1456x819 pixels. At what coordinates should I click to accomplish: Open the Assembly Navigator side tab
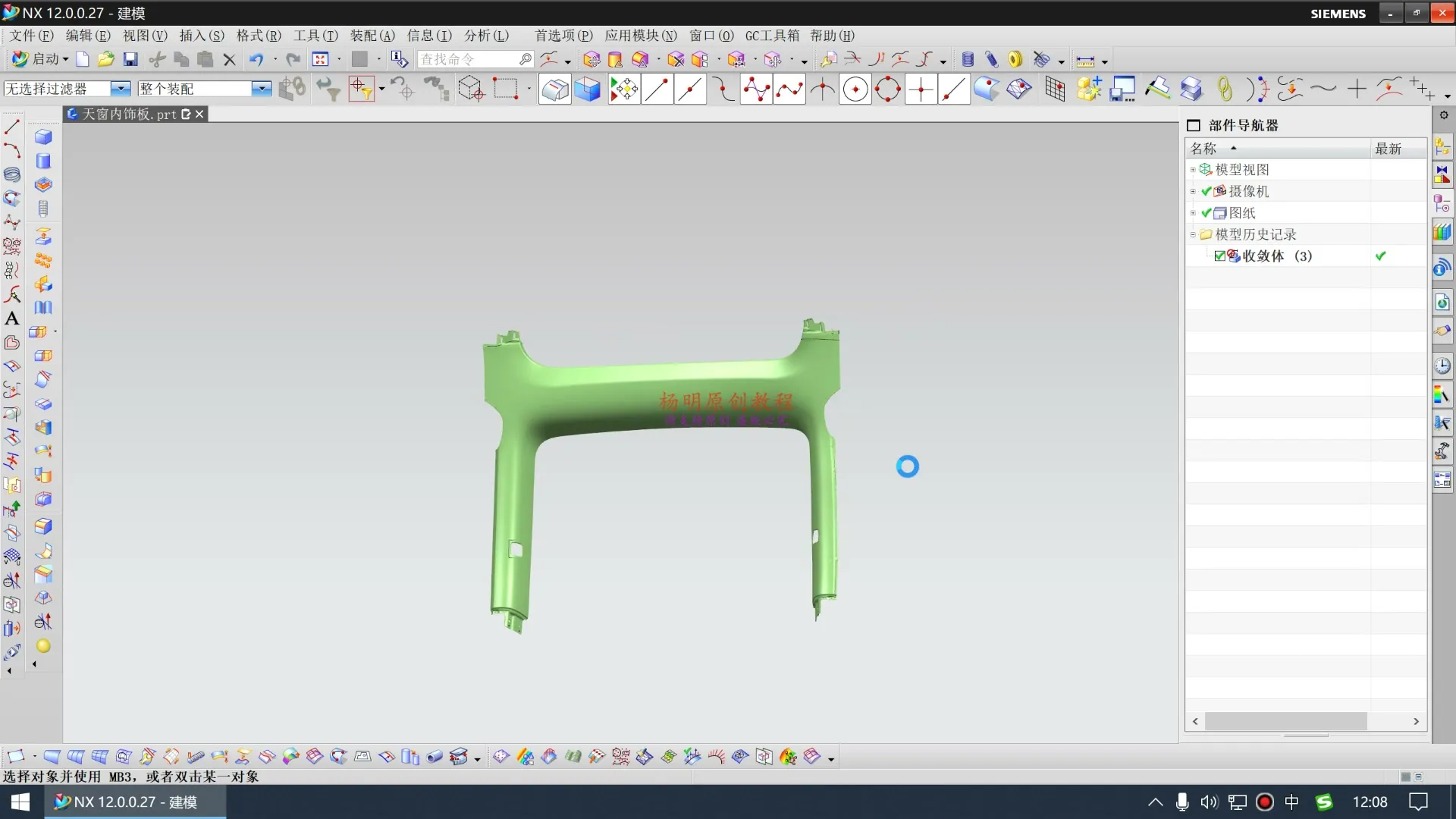coord(1442,147)
